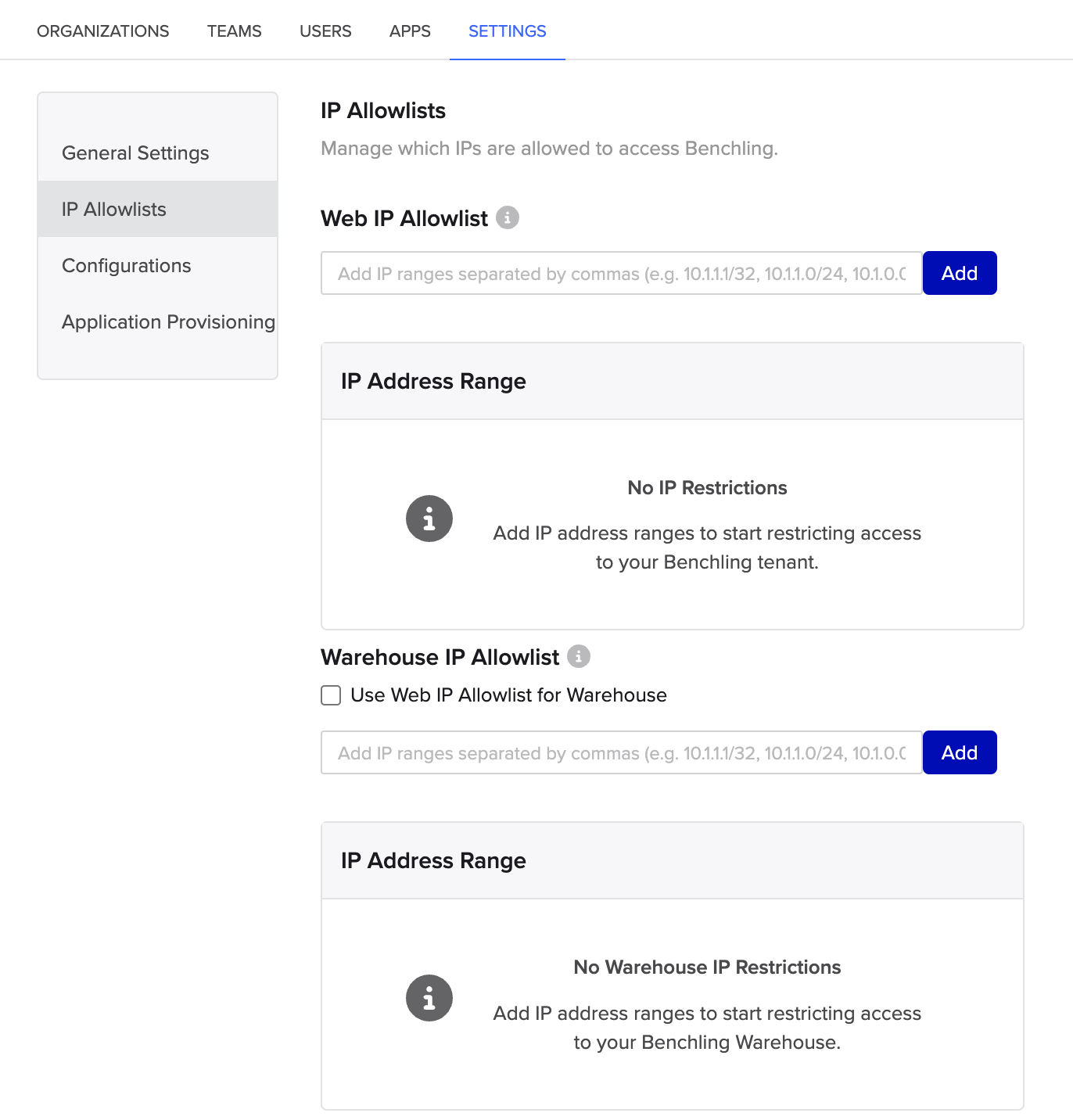
Task: Select the Settings tab
Action: [507, 31]
